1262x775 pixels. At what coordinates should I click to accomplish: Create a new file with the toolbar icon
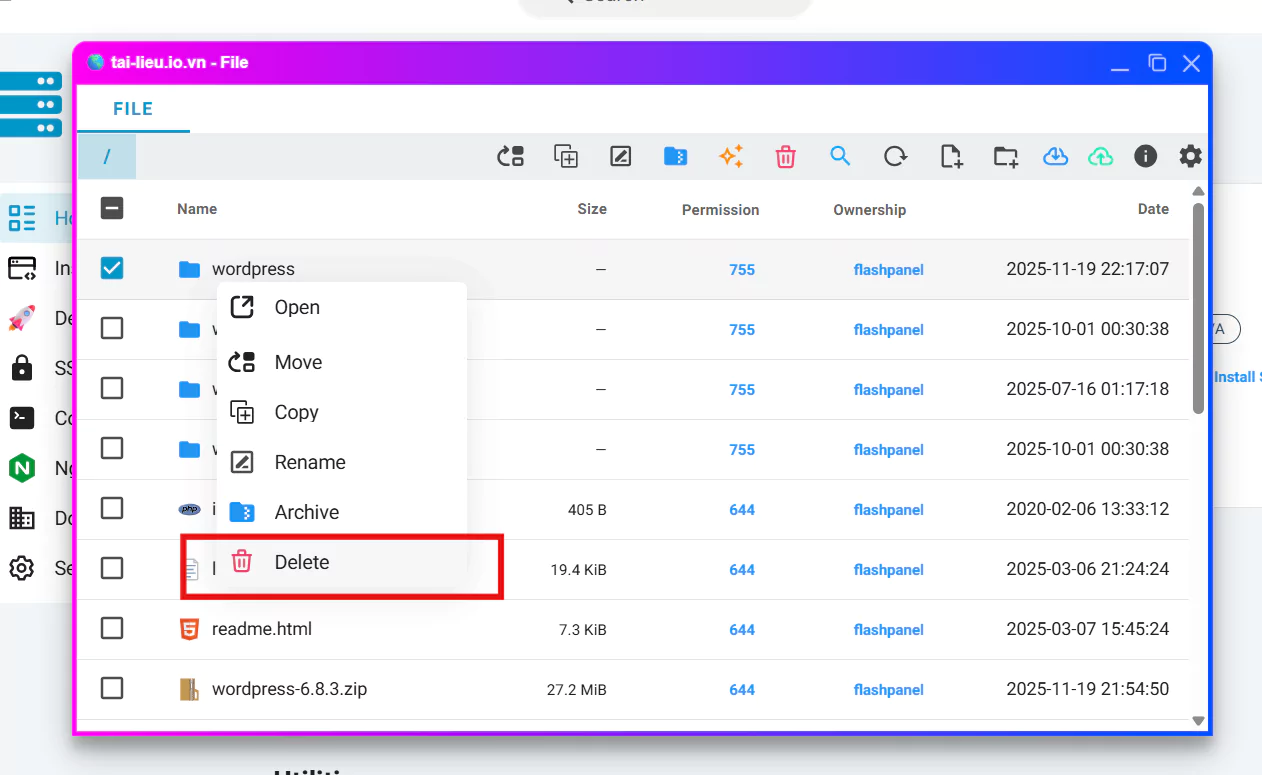click(x=951, y=156)
